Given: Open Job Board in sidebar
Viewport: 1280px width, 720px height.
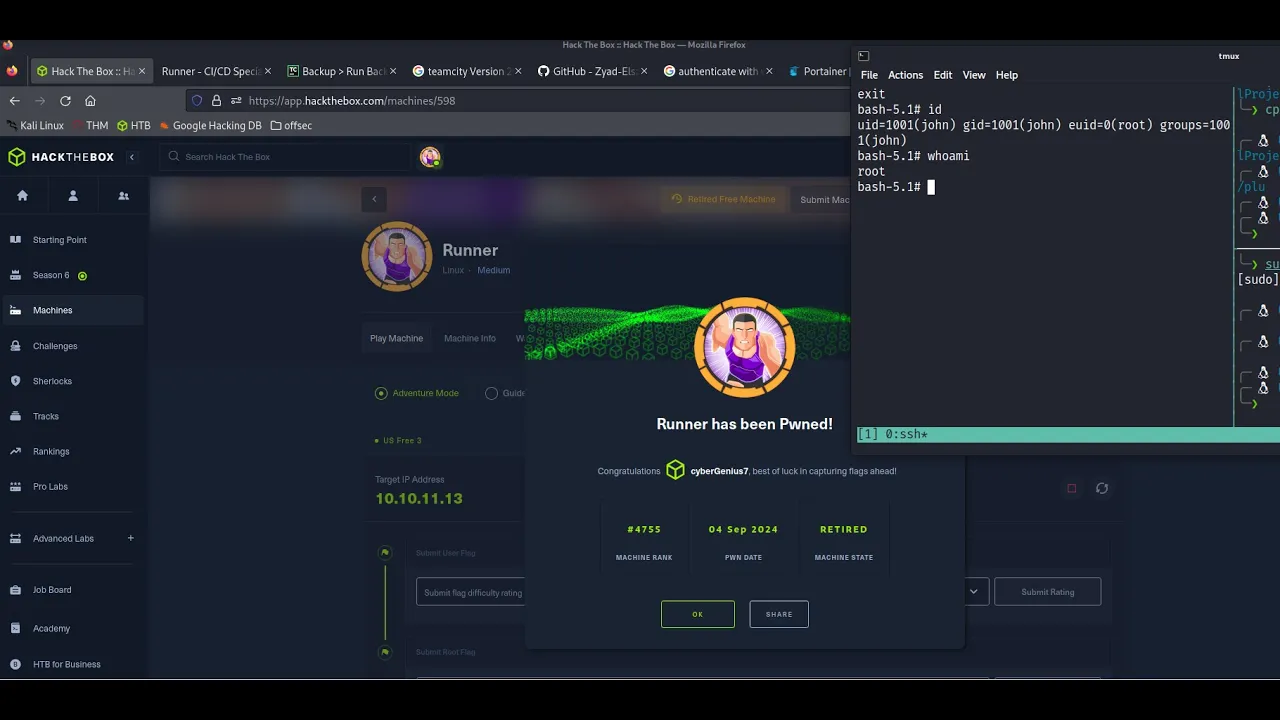Looking at the screenshot, I should click(72, 590).
